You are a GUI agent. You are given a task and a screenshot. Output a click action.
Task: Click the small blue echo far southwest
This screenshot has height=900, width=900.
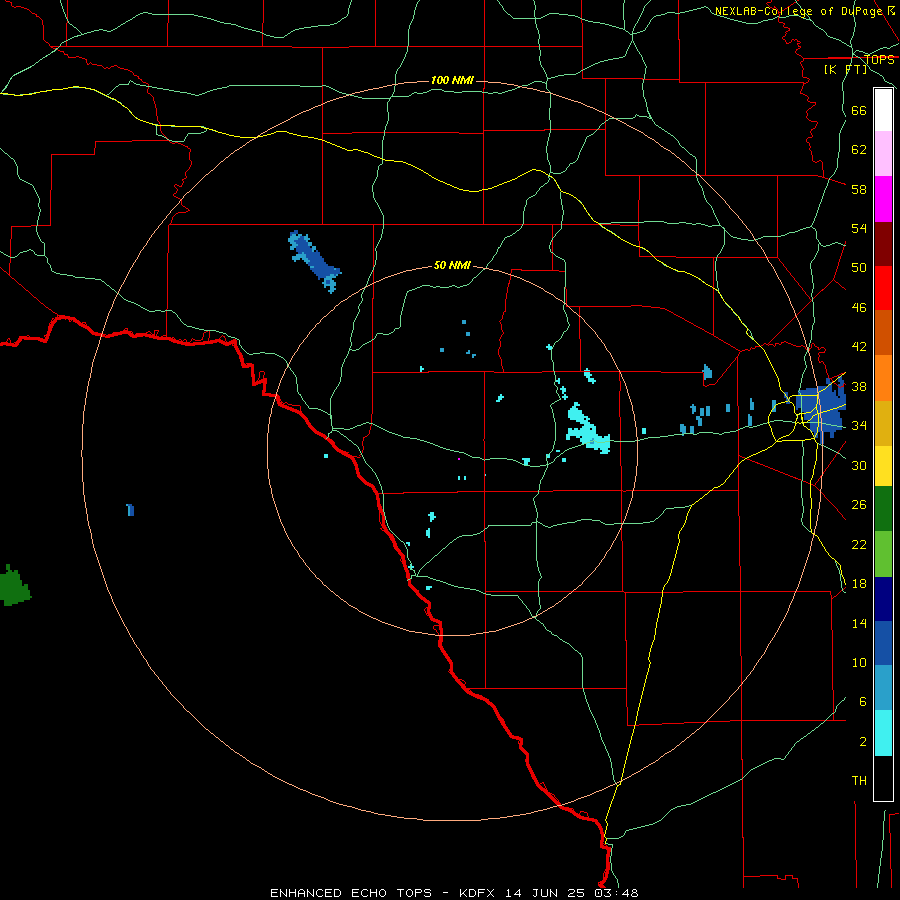pyautogui.click(x=130, y=510)
